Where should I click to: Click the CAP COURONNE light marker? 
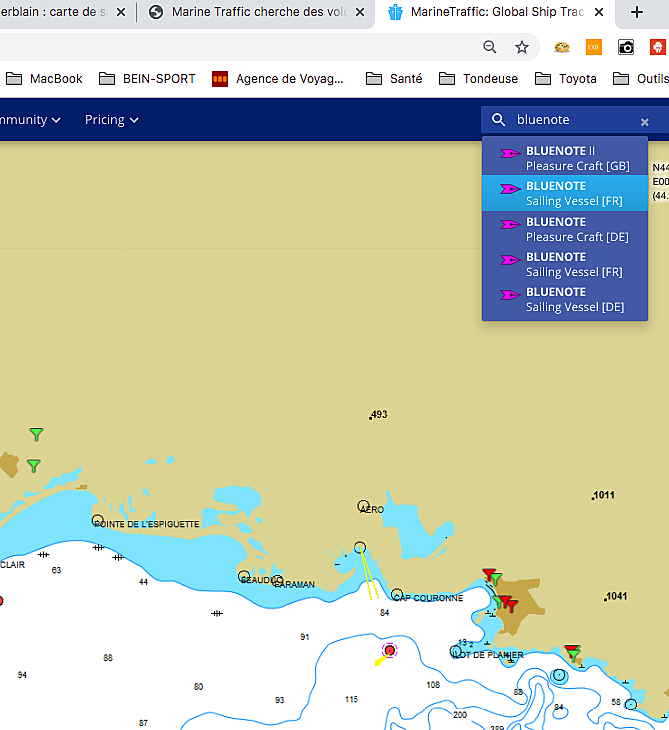point(397,594)
